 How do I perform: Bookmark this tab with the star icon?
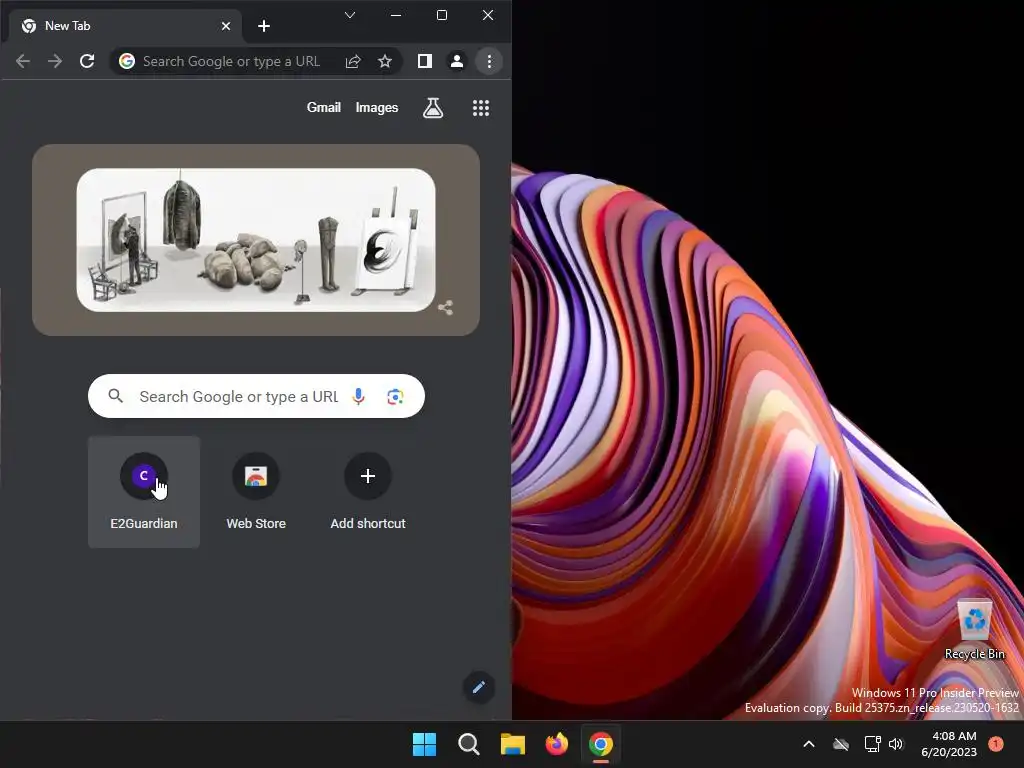click(385, 61)
